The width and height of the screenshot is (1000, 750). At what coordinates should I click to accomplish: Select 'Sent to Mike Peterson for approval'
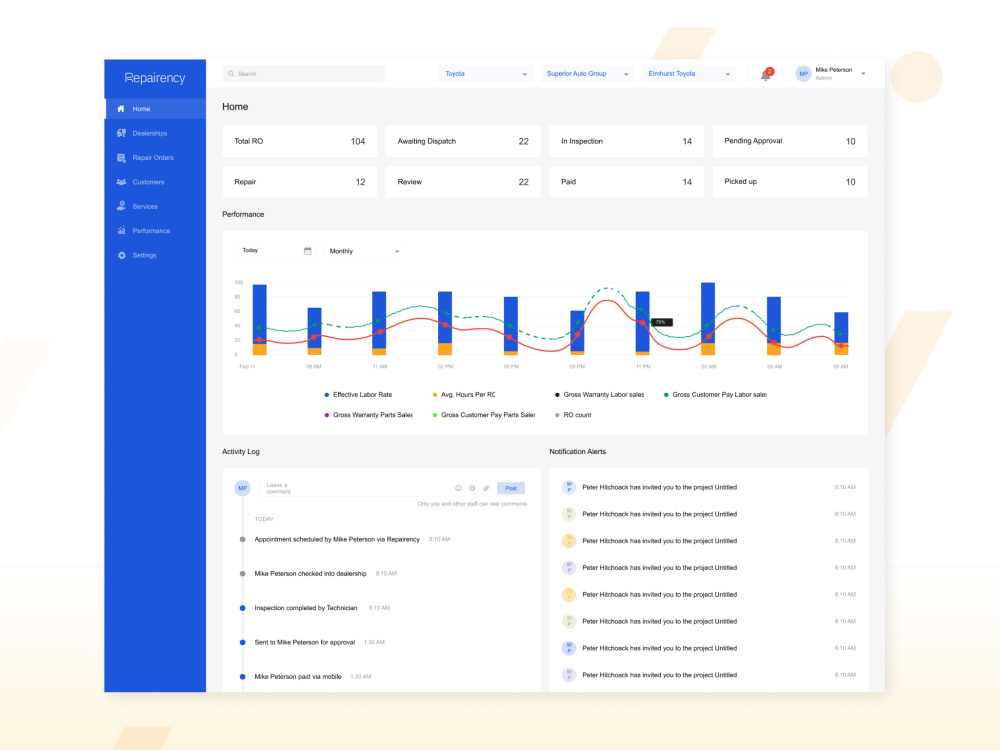click(305, 643)
